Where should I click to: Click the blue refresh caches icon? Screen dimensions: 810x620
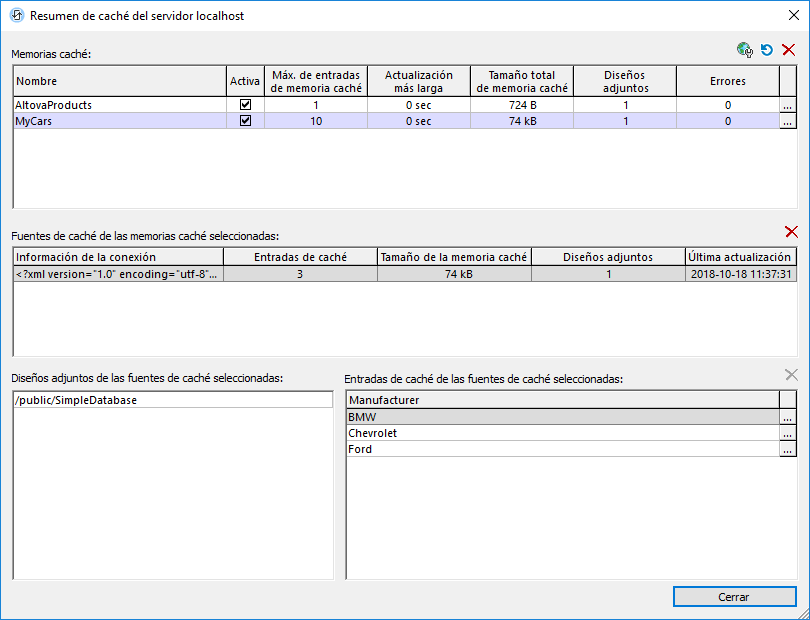(767, 50)
